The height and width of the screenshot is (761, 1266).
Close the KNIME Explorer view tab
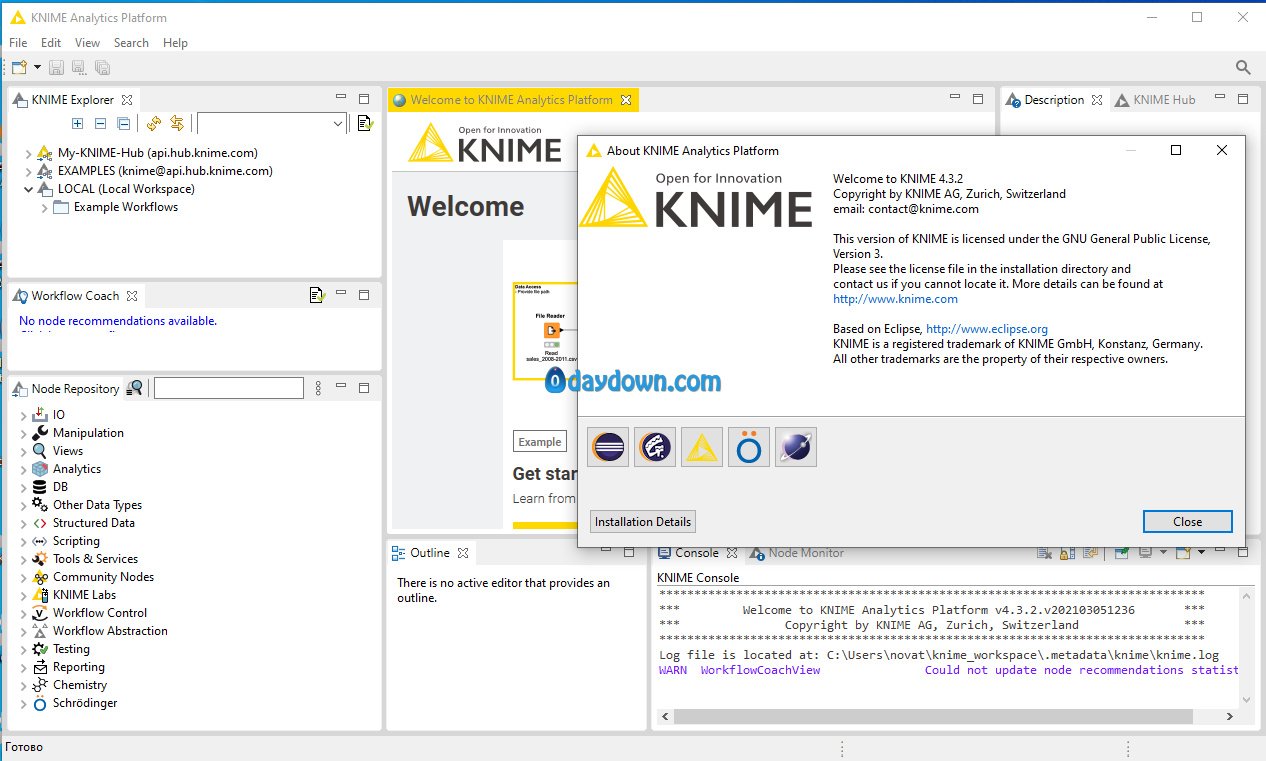pos(126,100)
